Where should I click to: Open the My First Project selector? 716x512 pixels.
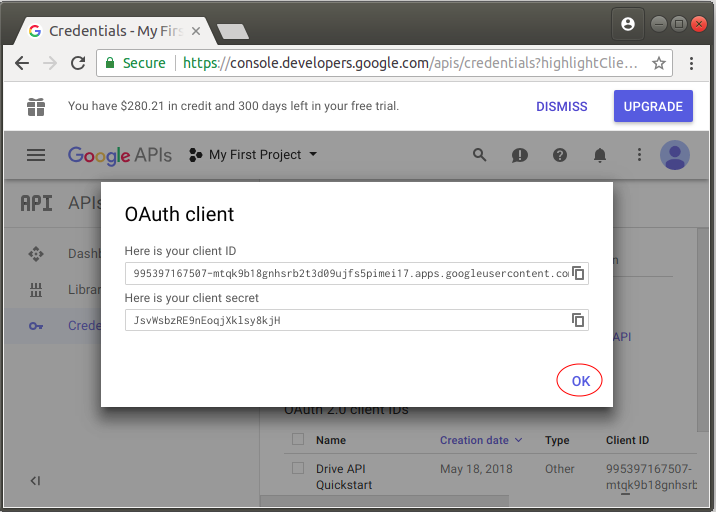(x=253, y=155)
